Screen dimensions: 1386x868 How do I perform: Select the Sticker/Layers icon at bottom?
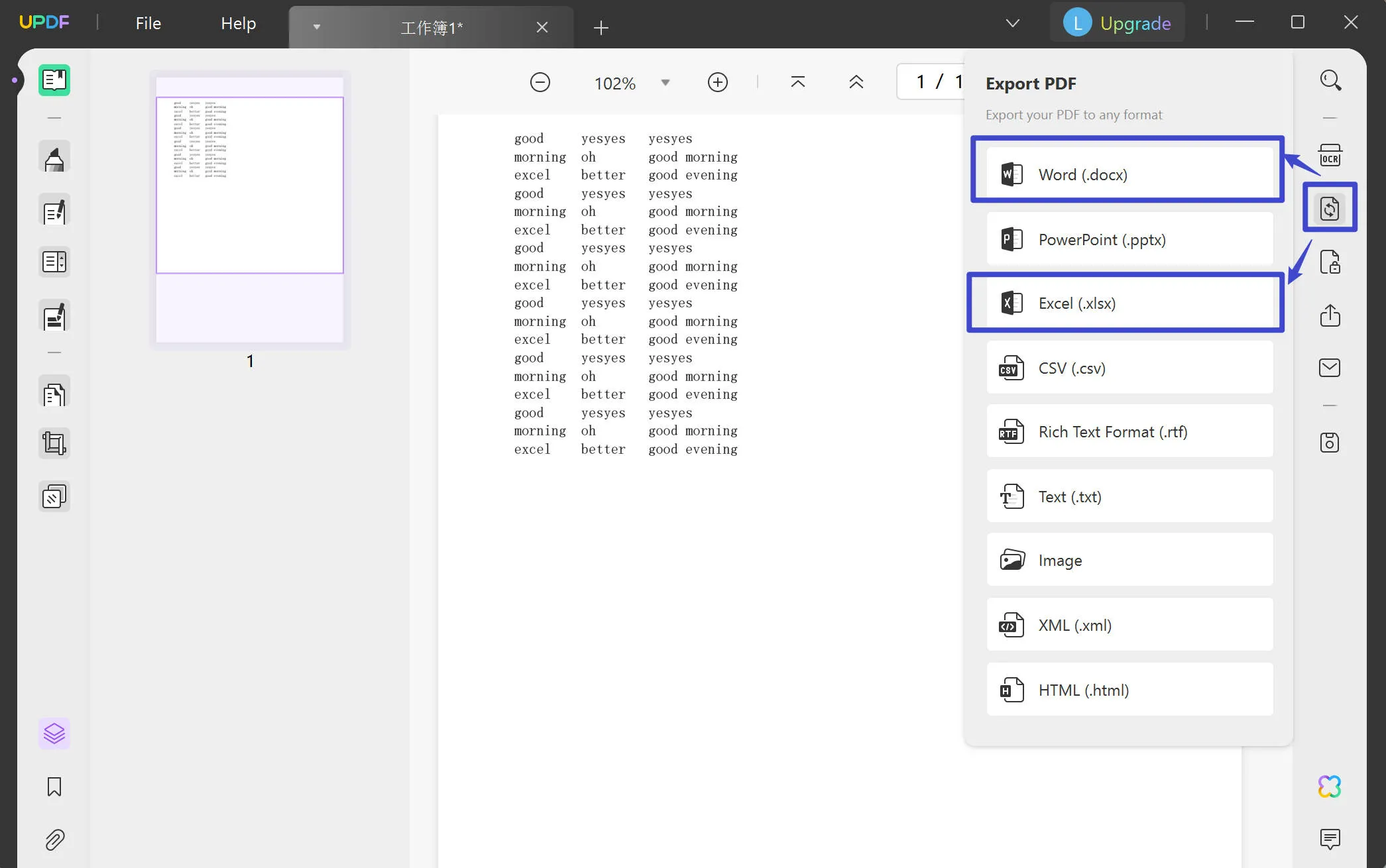tap(55, 733)
